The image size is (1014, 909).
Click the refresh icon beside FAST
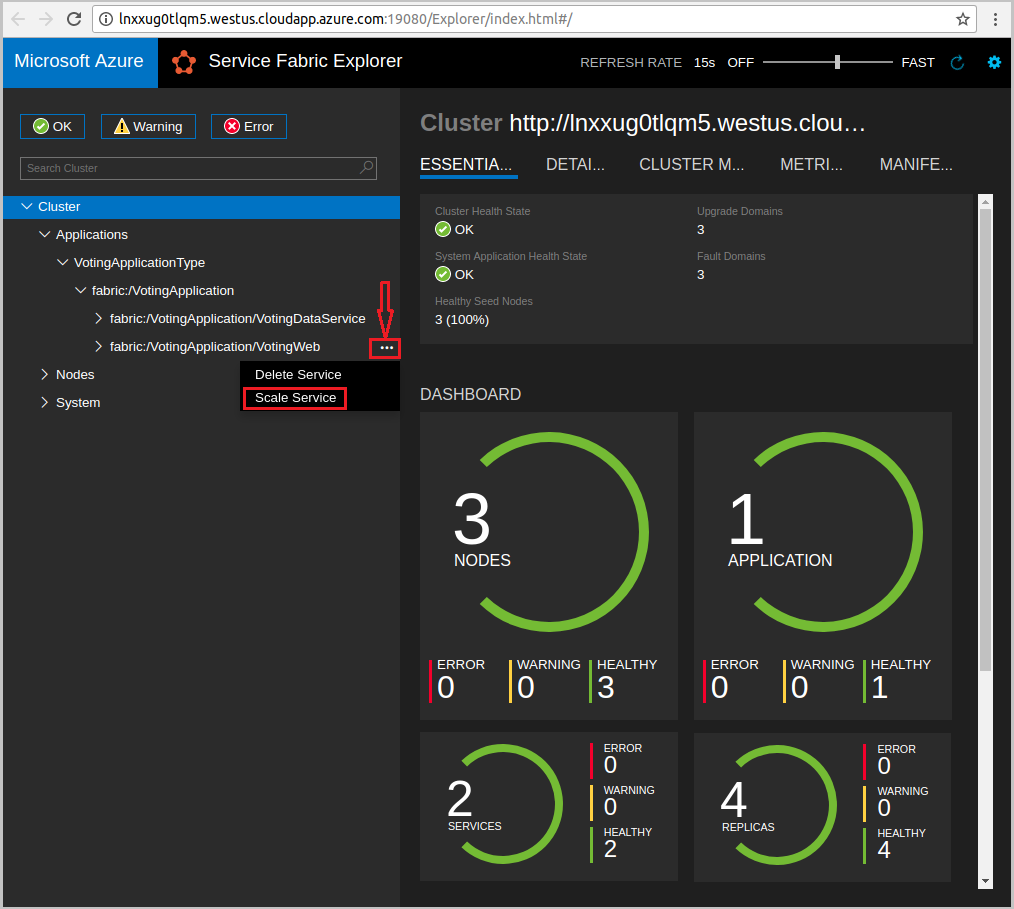(x=957, y=62)
